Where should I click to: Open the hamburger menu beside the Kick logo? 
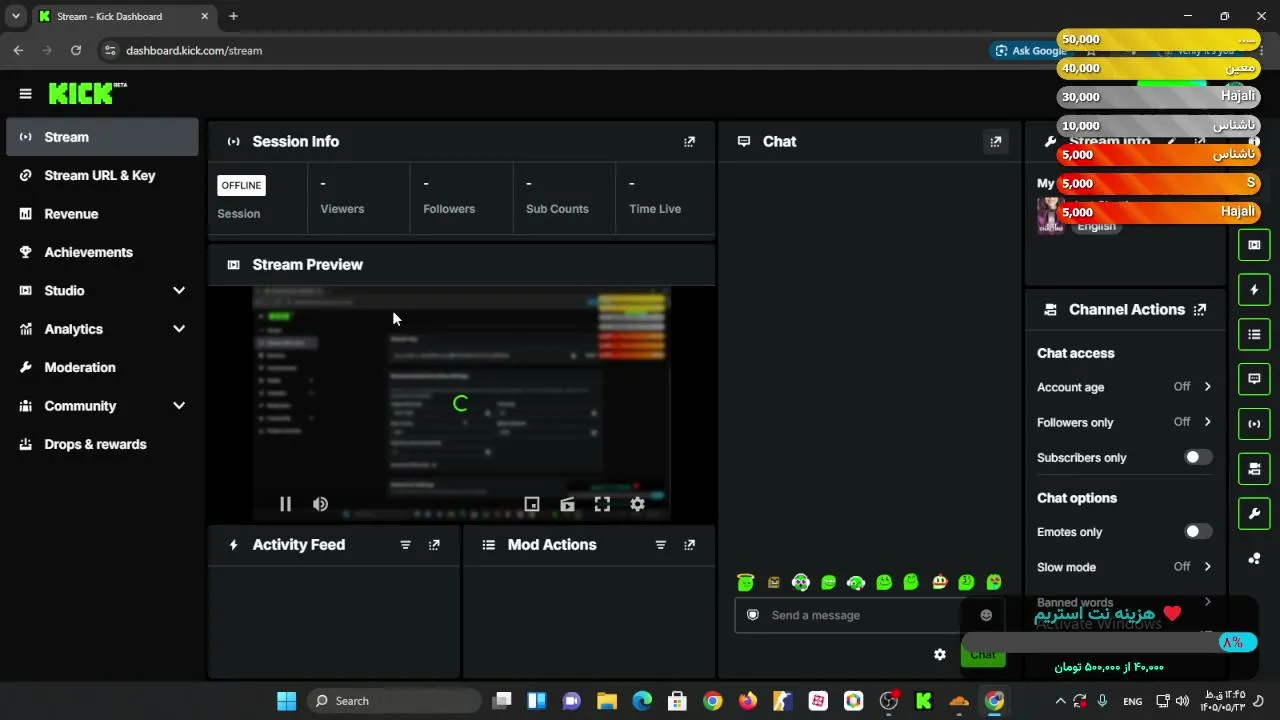(25, 94)
